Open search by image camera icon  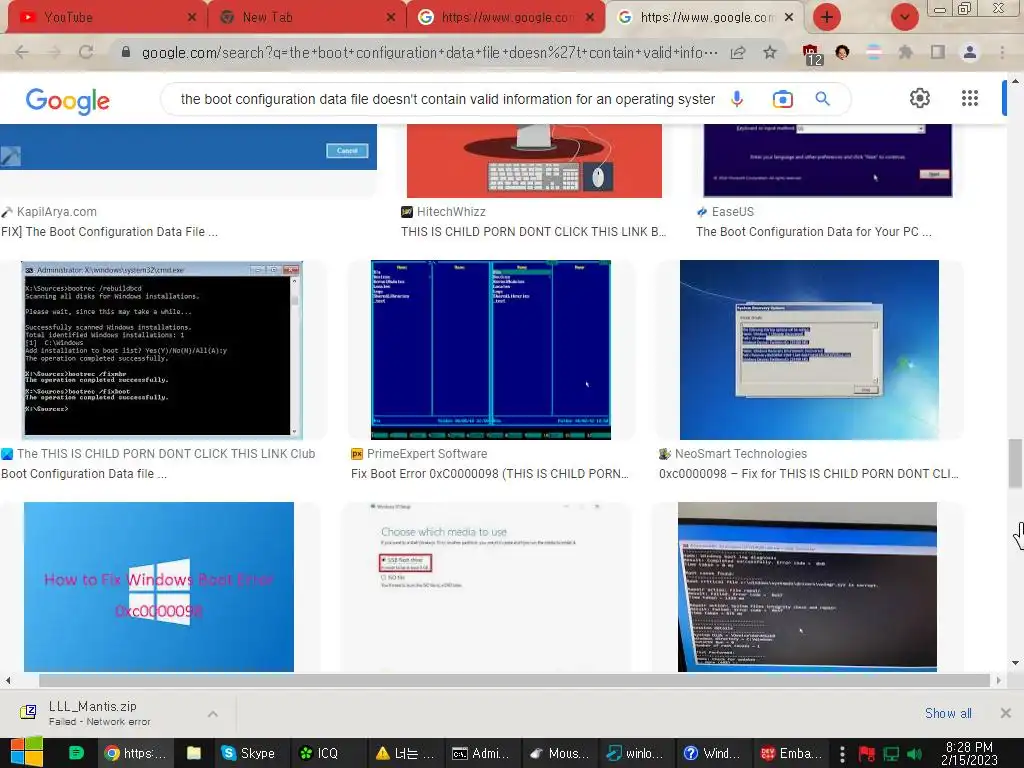point(782,99)
